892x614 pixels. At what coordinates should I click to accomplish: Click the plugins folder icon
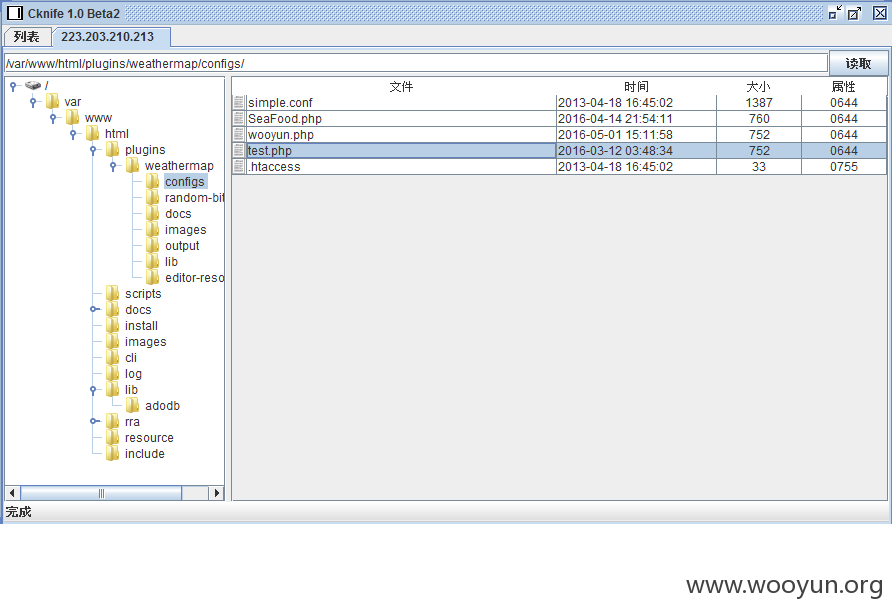coord(113,149)
